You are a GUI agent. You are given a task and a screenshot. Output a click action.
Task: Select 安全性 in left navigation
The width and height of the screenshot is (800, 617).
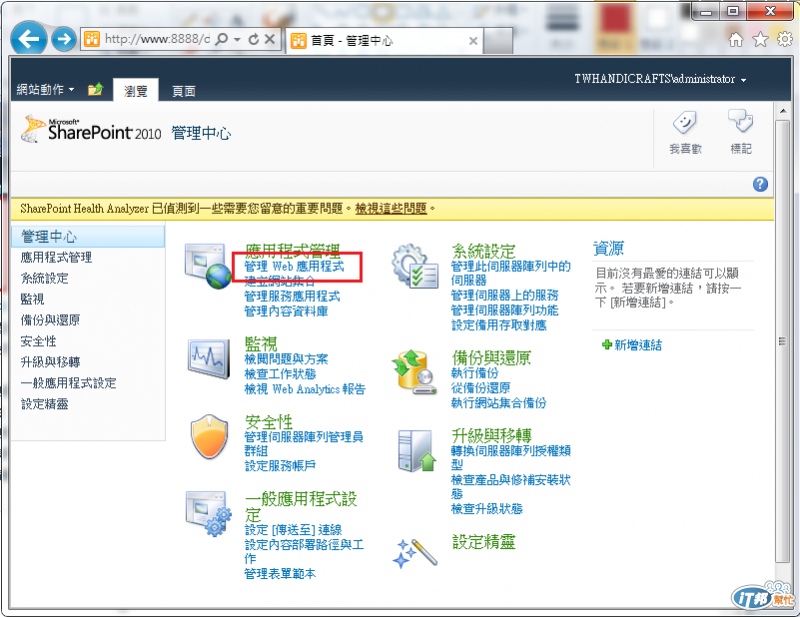38,341
